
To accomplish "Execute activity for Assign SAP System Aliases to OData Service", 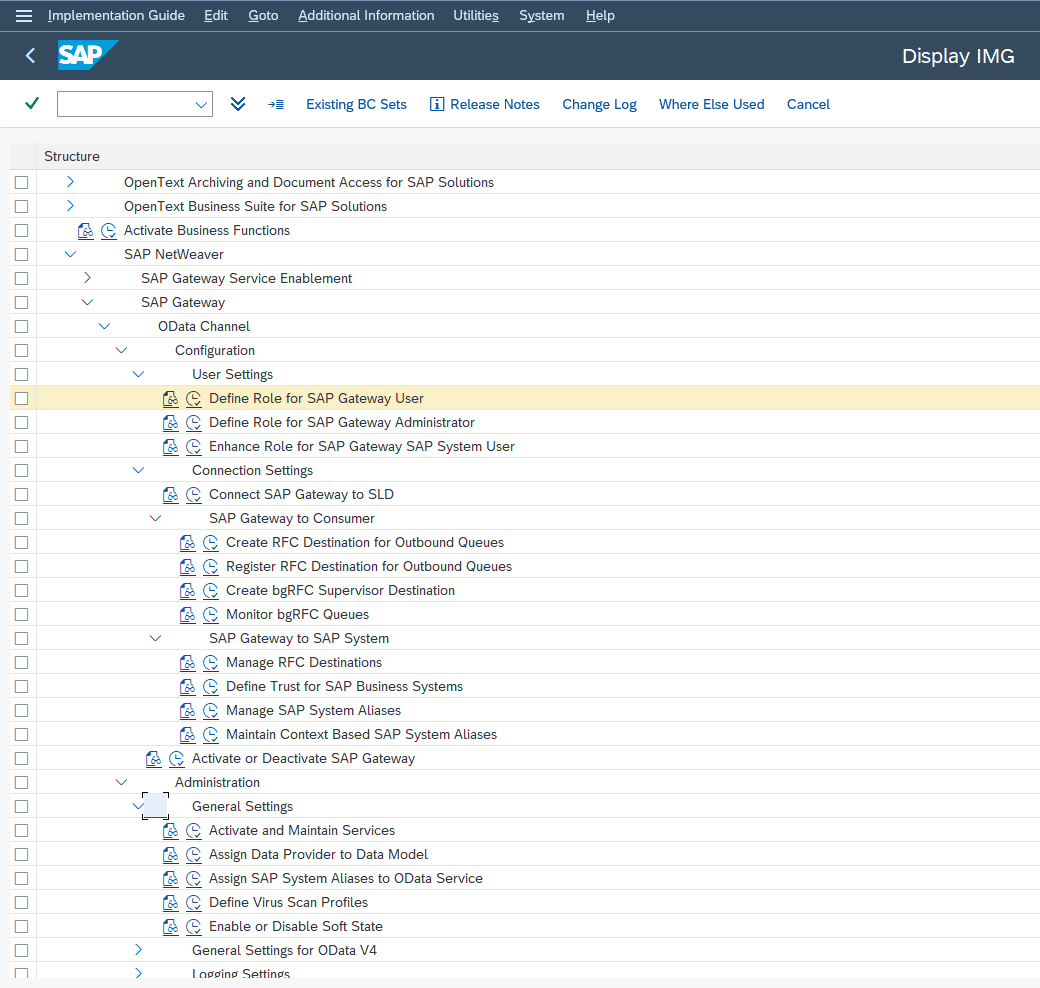I will click(194, 879).
